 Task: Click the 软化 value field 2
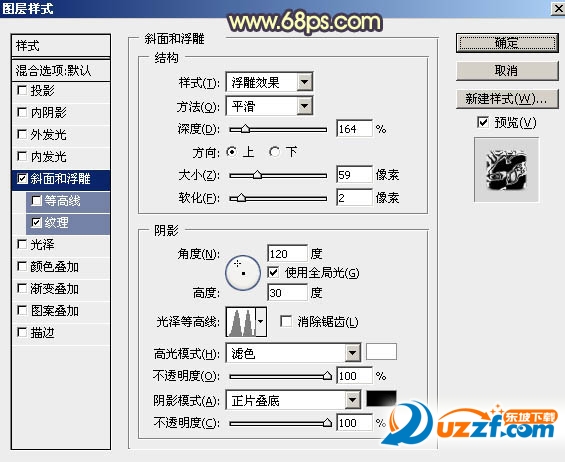(x=354, y=198)
